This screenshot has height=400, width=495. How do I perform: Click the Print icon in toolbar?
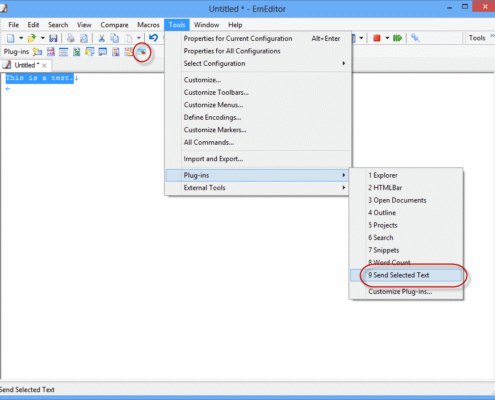tap(71, 38)
